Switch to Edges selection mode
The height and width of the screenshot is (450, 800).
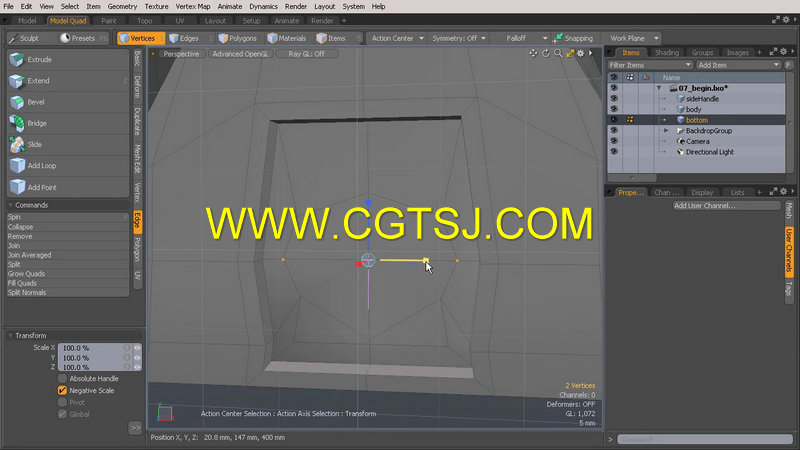pyautogui.click(x=188, y=38)
